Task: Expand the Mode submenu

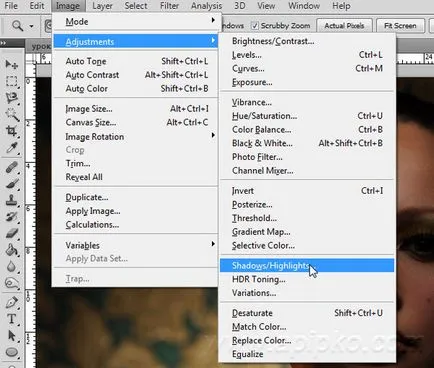Action: tap(135, 22)
